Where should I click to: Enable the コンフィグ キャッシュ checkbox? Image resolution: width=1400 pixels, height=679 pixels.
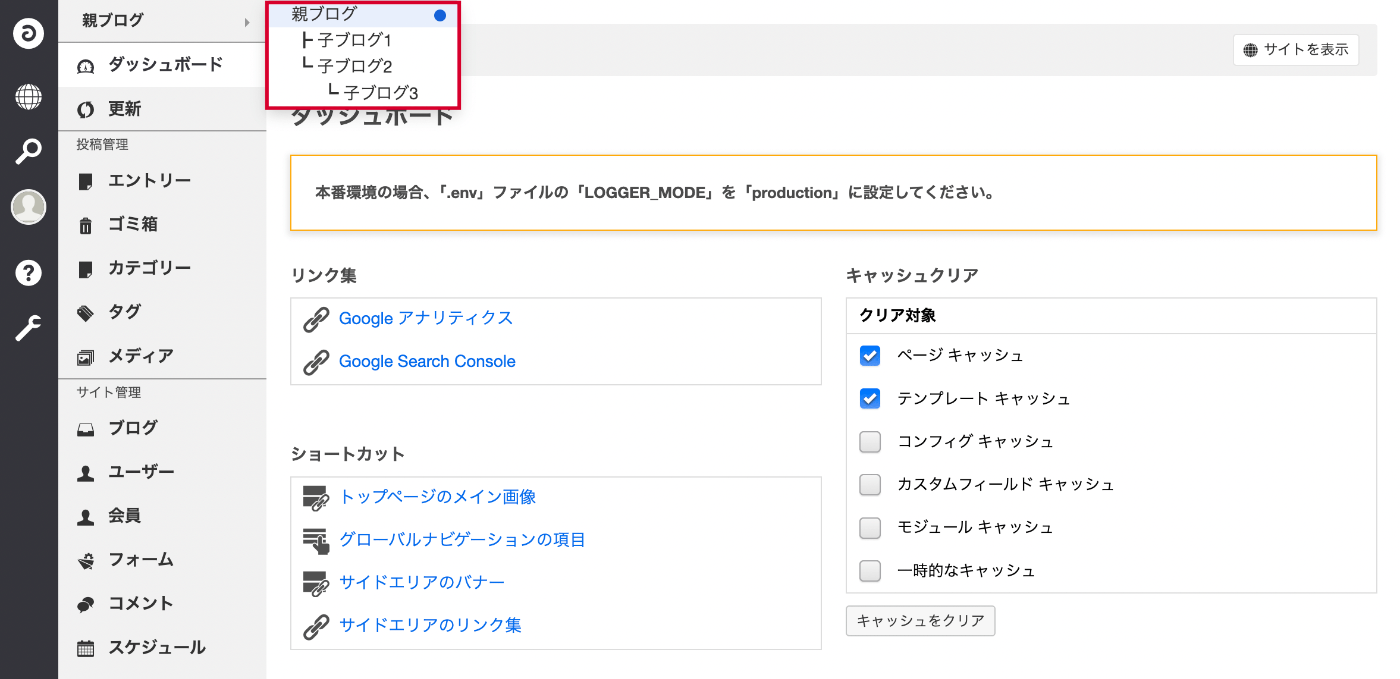[870, 442]
